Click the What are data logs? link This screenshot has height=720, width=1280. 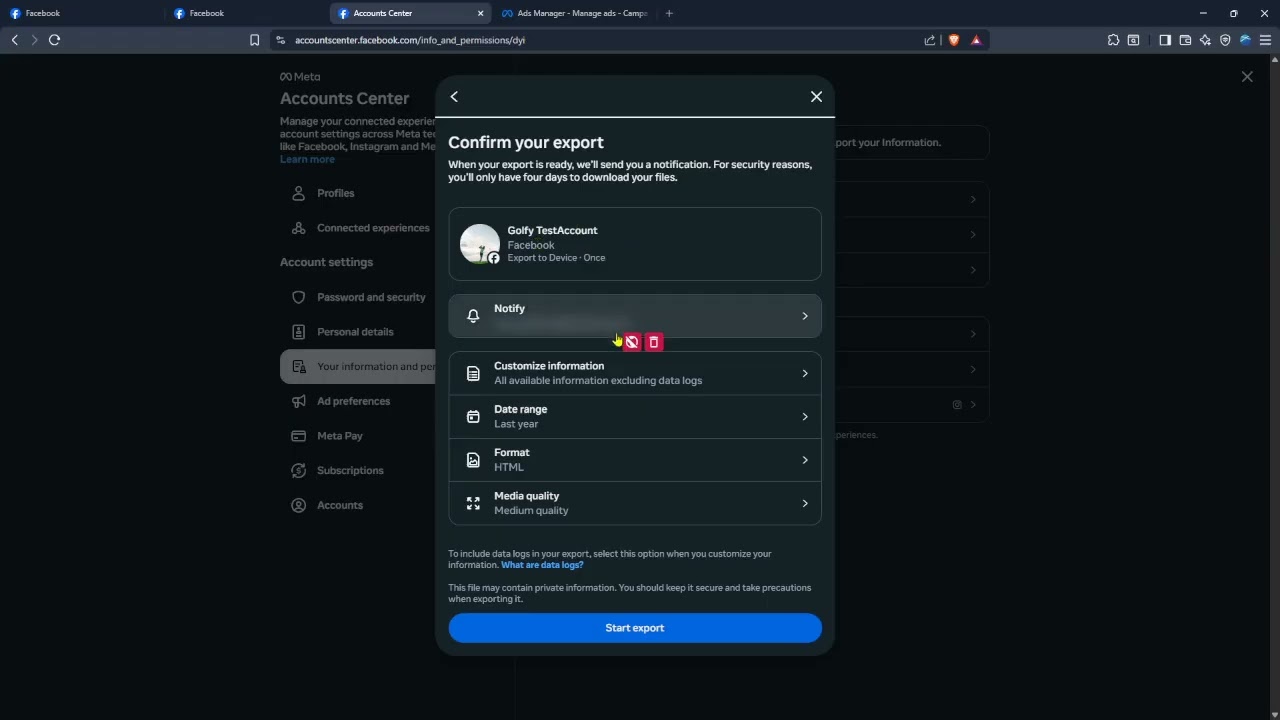(x=542, y=565)
